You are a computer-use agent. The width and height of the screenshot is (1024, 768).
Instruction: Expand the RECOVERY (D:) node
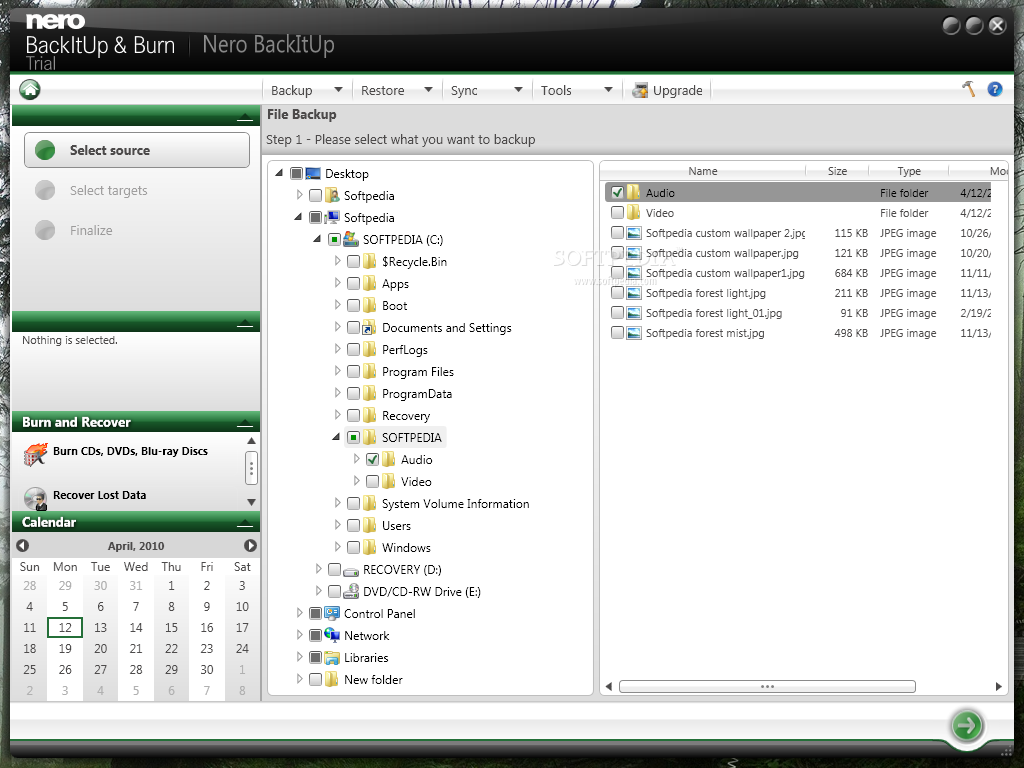(x=318, y=569)
